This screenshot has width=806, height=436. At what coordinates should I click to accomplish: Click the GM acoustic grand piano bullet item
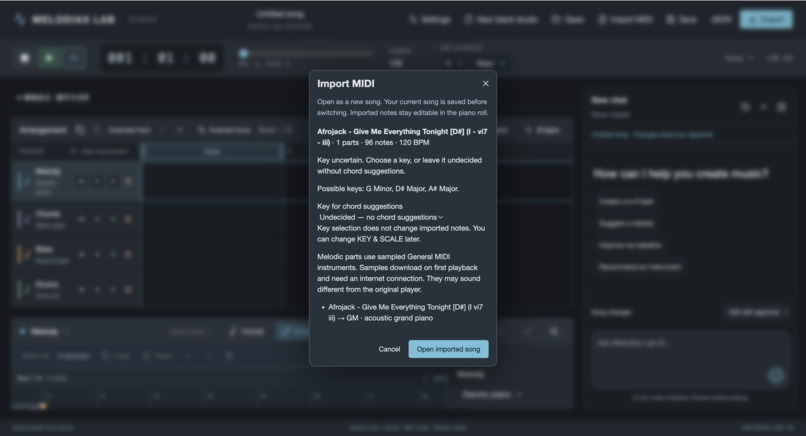click(x=405, y=313)
